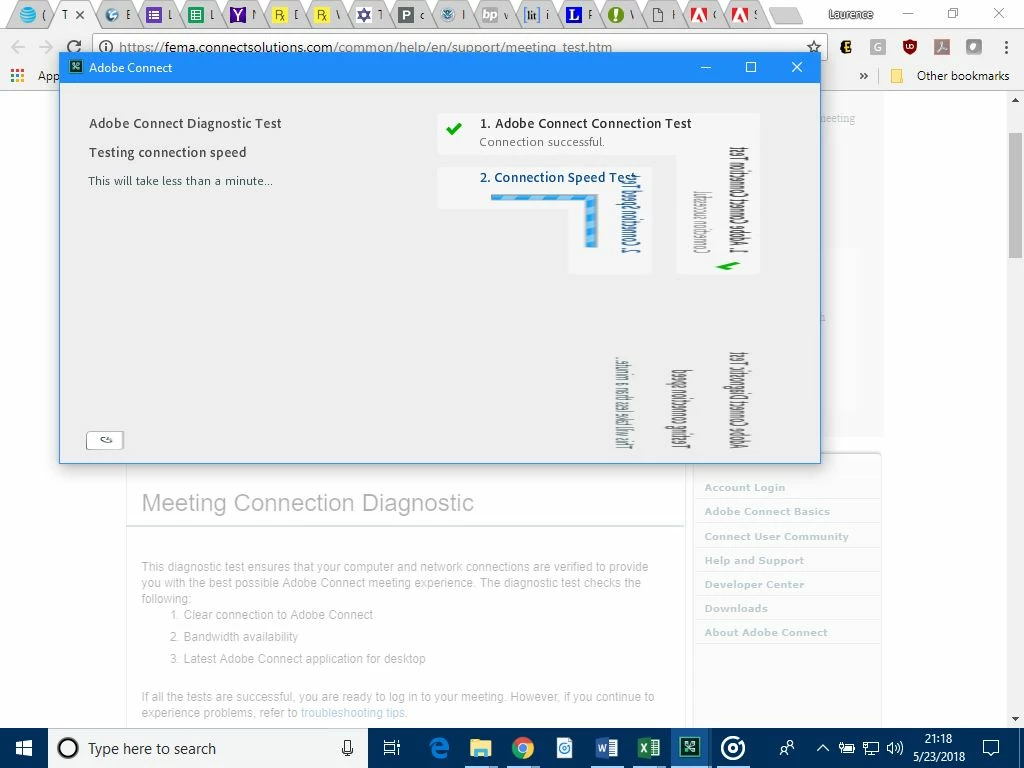Switch to the bp icon tab
The image size is (1024, 768).
[x=490, y=14]
